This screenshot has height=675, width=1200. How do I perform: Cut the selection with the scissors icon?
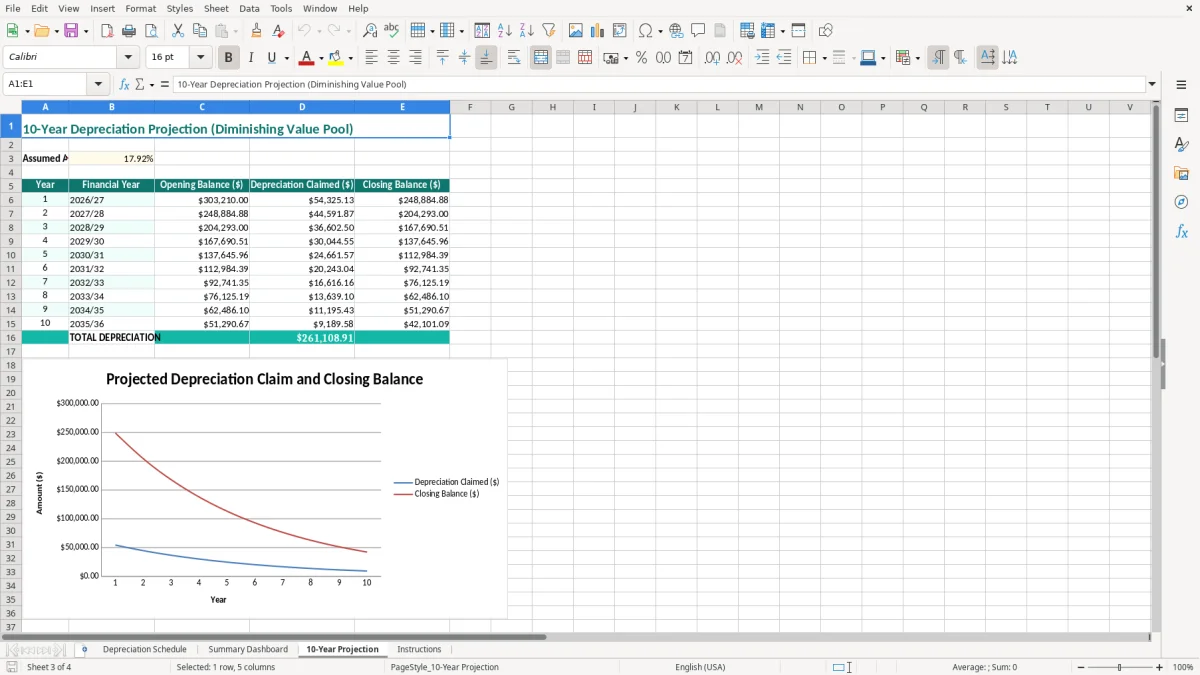click(x=178, y=31)
